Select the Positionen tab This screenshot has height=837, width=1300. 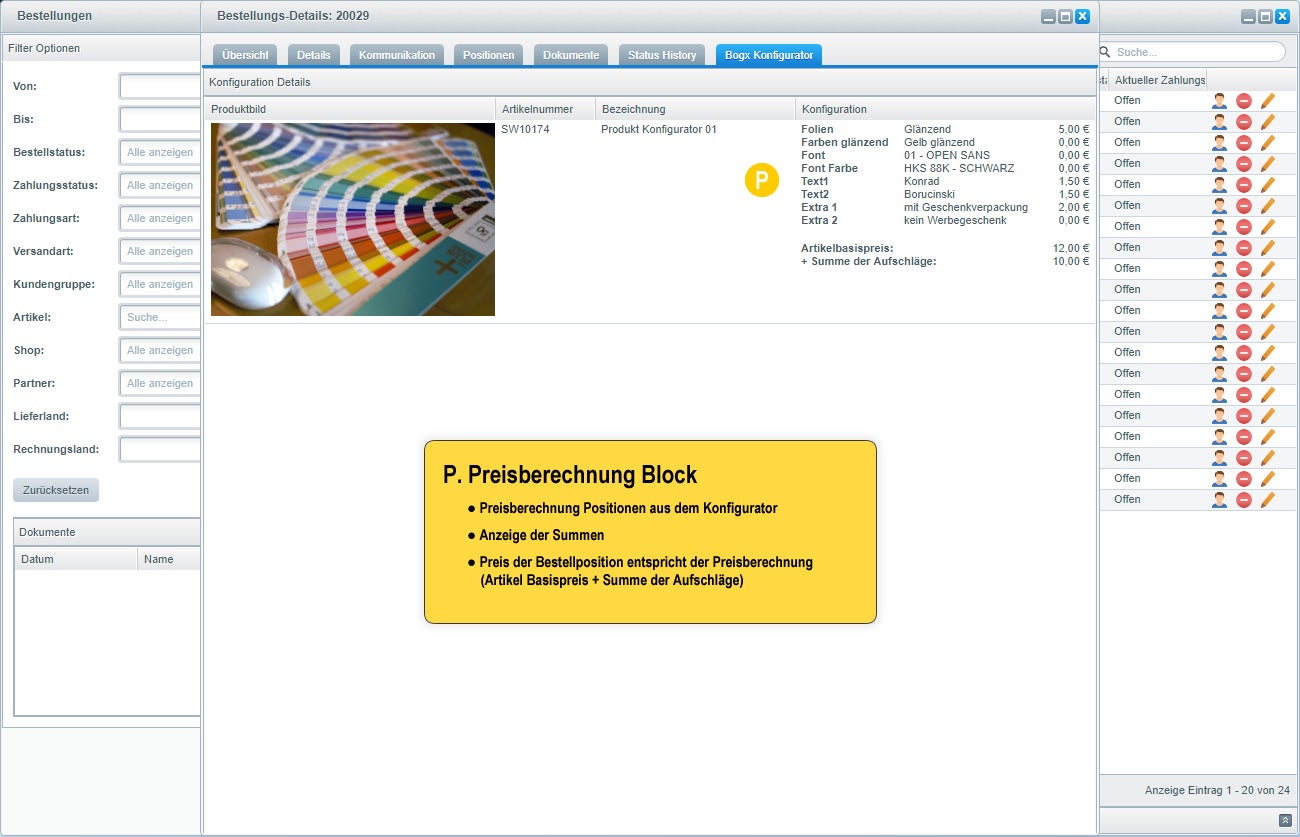point(489,55)
